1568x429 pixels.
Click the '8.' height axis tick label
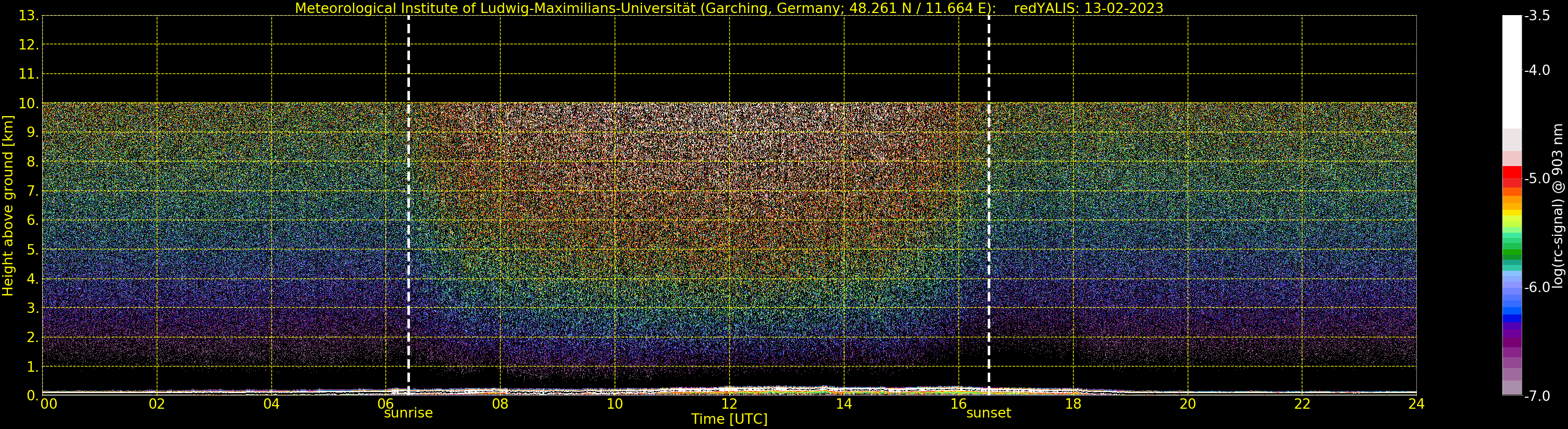point(33,162)
